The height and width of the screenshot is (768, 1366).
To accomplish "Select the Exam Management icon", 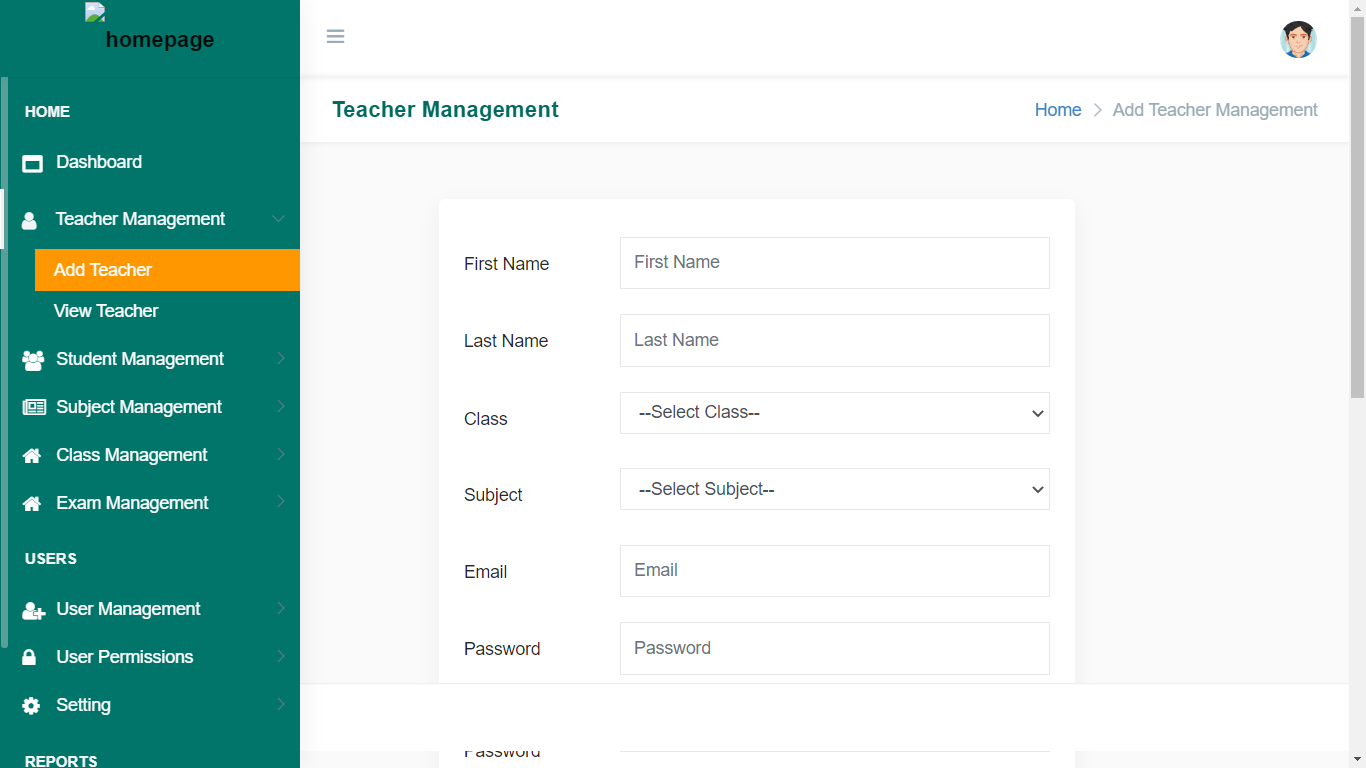I will pyautogui.click(x=31, y=502).
